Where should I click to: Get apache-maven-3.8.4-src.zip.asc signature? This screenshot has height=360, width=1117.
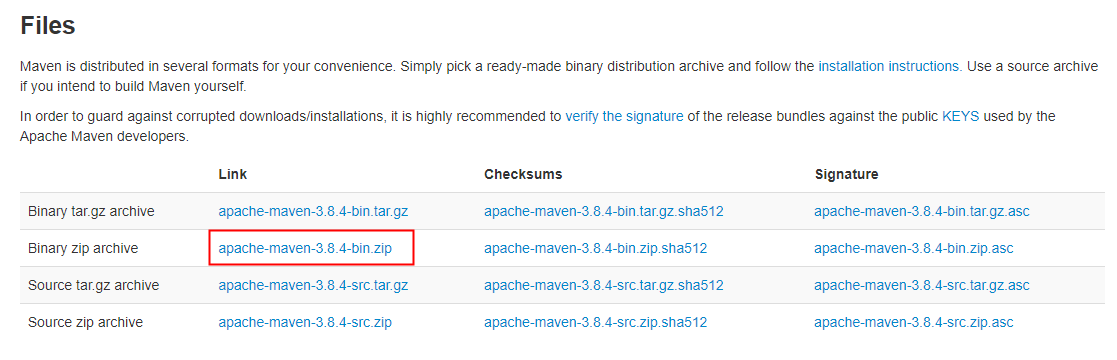914,323
